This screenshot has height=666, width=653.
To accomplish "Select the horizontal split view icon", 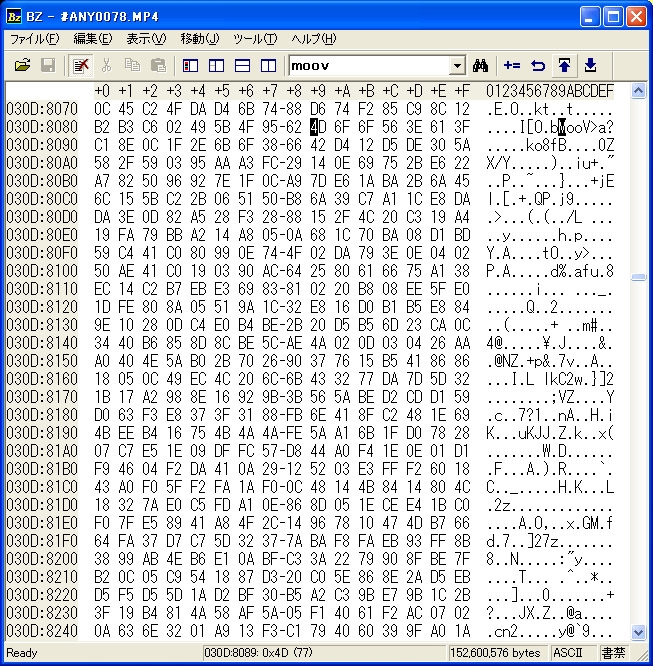I will point(242,65).
